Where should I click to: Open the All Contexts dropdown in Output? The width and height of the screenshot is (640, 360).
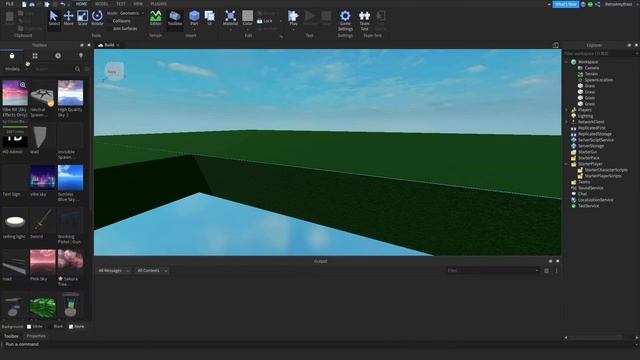[152, 271]
